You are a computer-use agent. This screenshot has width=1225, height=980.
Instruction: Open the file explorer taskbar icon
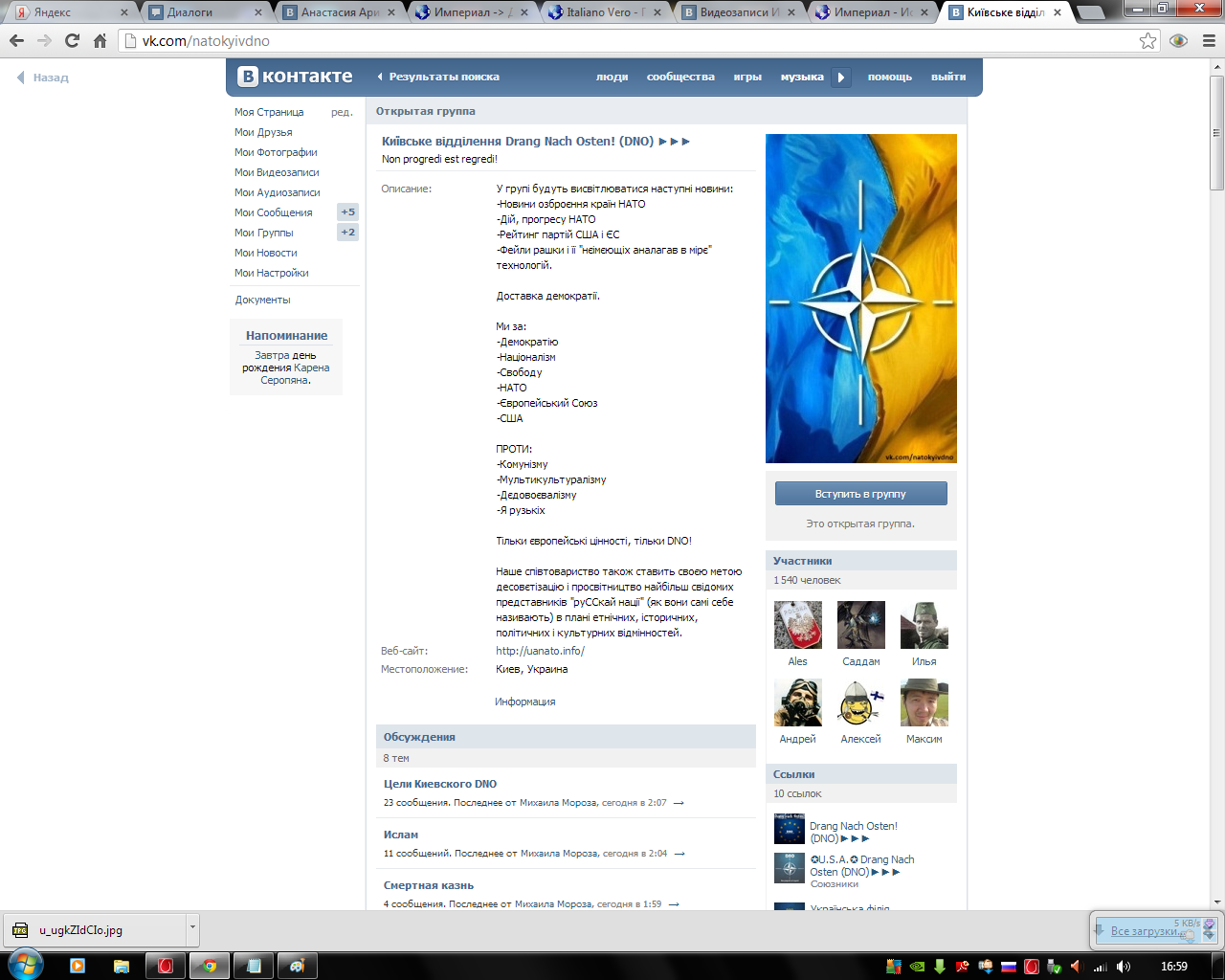[122, 966]
